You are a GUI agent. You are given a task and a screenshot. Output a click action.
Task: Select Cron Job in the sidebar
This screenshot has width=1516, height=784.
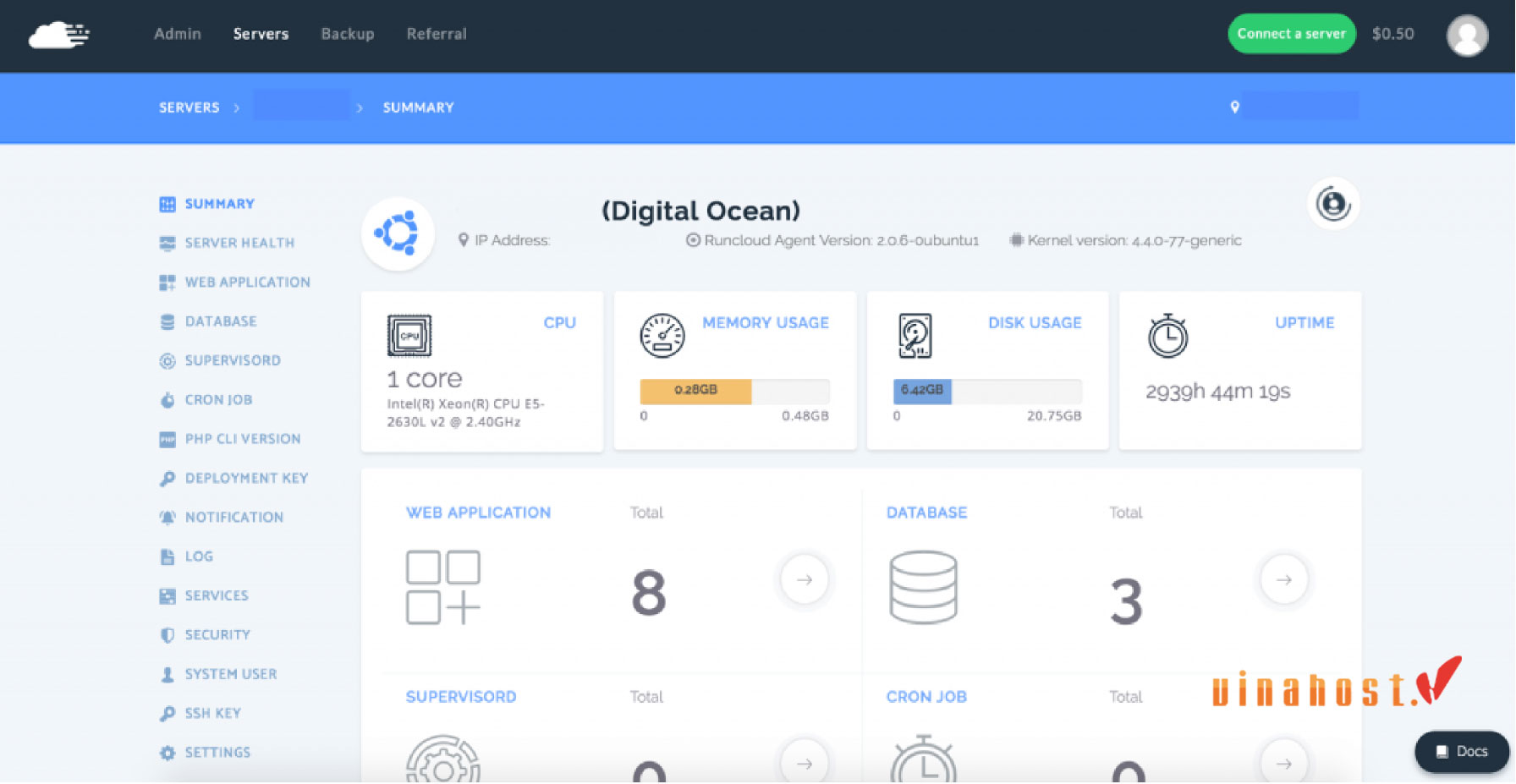pyautogui.click(x=218, y=400)
